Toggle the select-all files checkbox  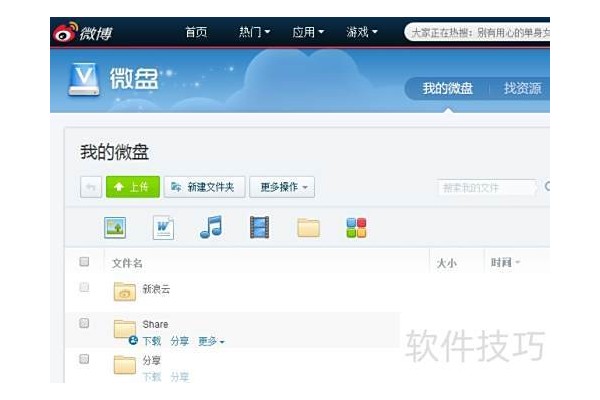(x=84, y=261)
